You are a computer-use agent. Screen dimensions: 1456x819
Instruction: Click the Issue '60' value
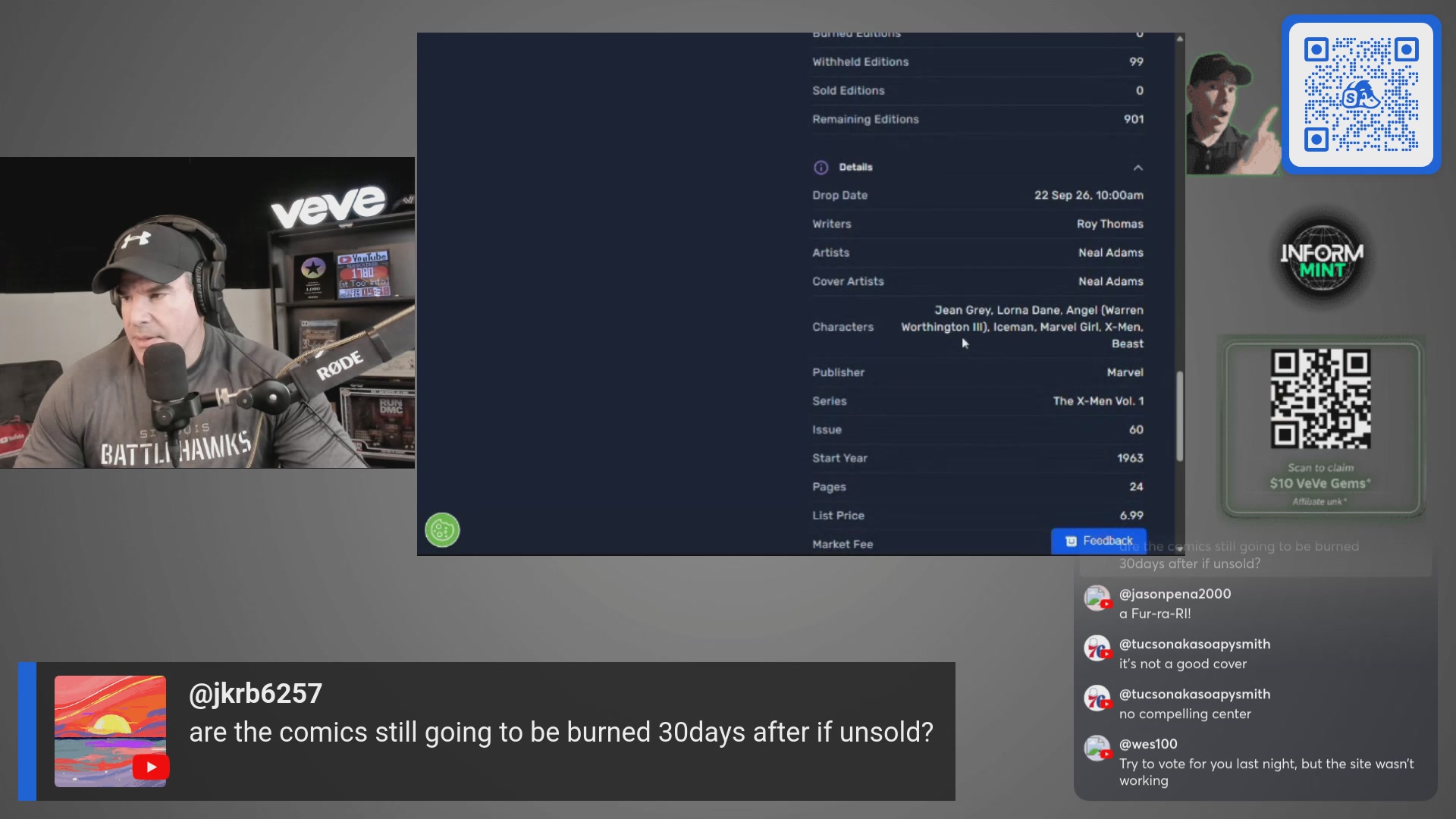pyautogui.click(x=1136, y=429)
